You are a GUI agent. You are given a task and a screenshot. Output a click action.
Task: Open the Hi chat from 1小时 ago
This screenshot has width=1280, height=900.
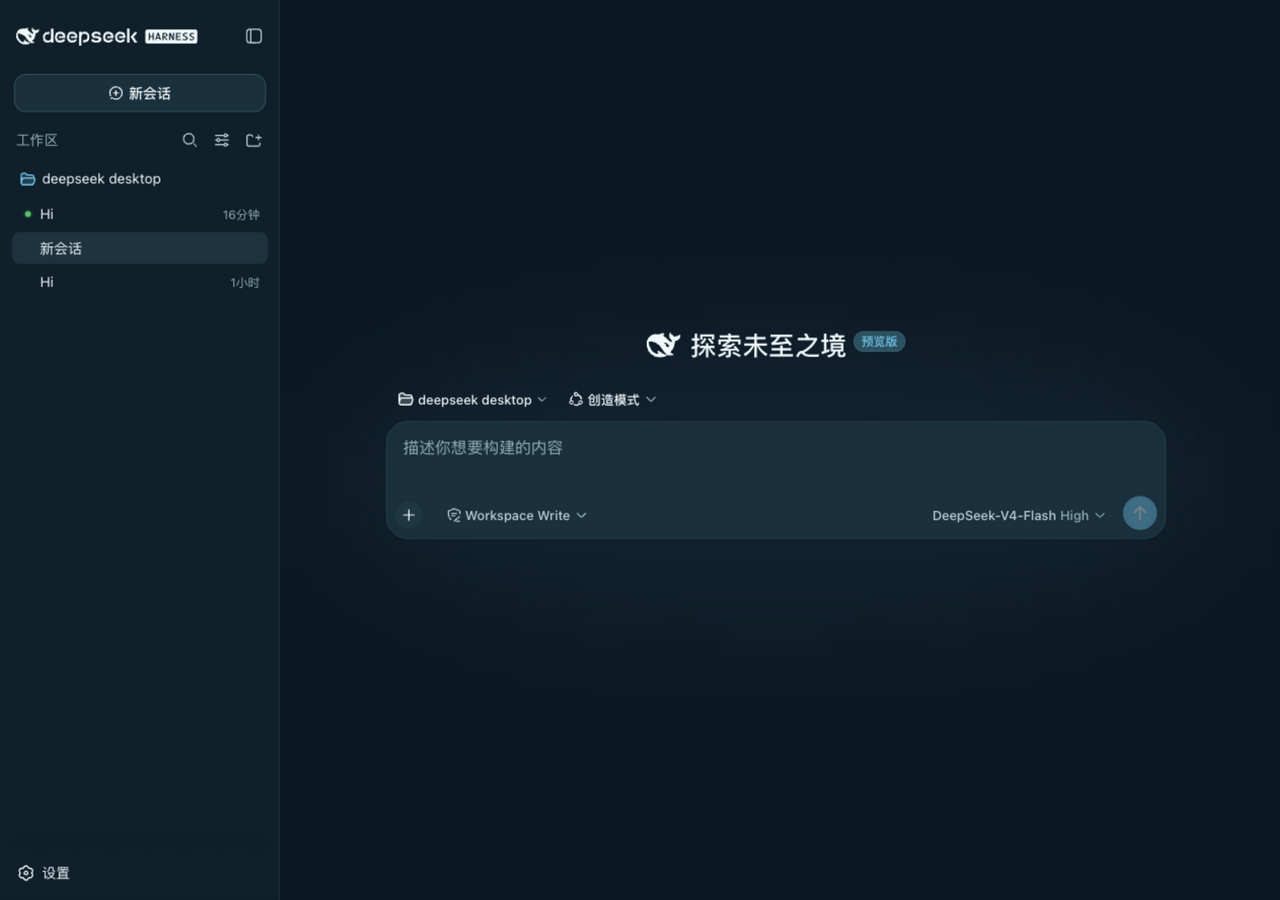coord(140,282)
